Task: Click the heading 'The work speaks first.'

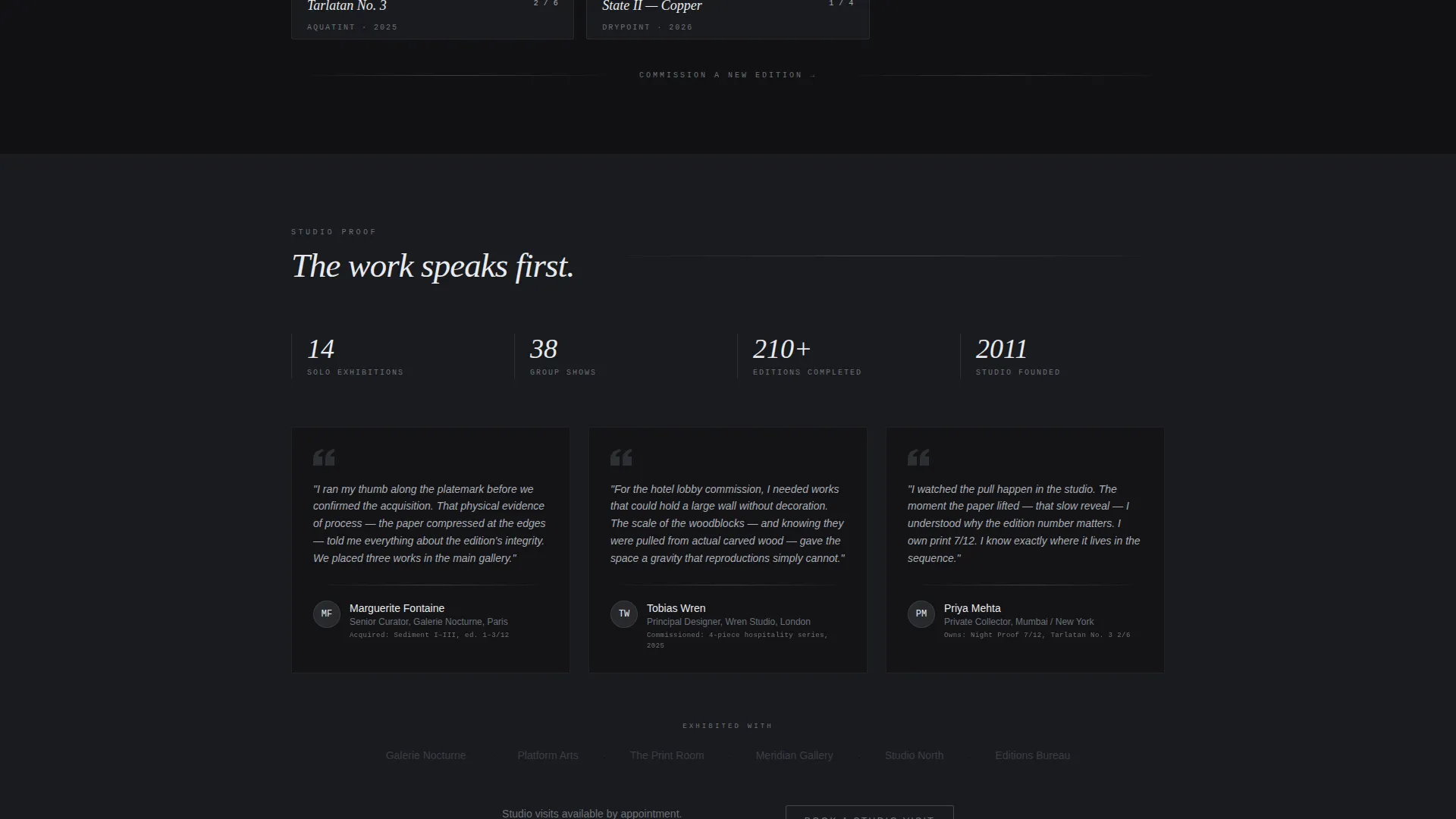Action: (x=433, y=267)
